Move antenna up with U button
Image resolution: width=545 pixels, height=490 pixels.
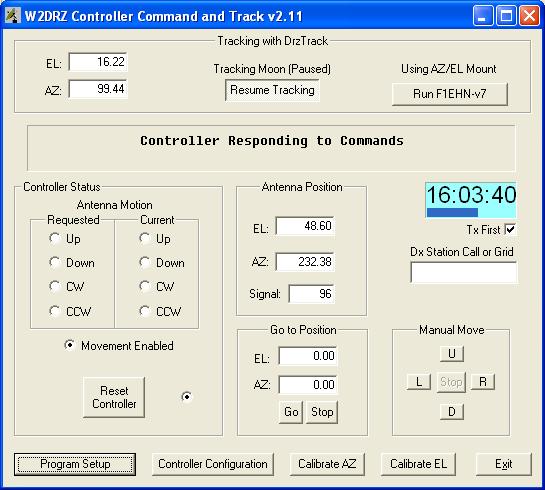coord(452,354)
